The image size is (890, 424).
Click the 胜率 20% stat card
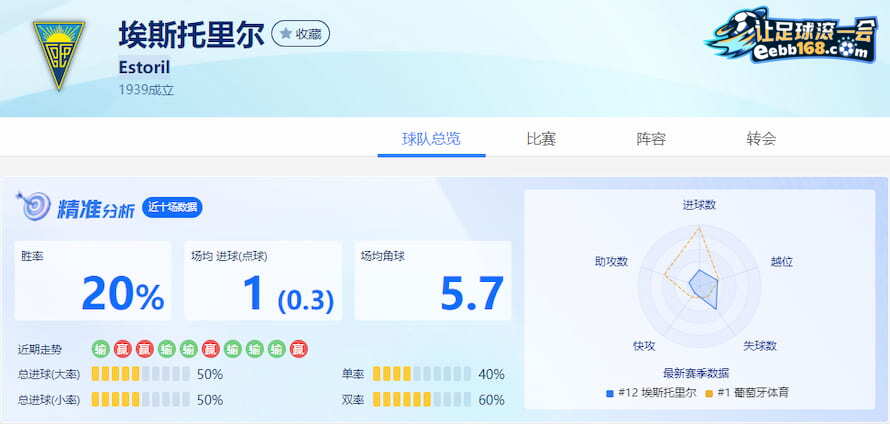click(92, 280)
